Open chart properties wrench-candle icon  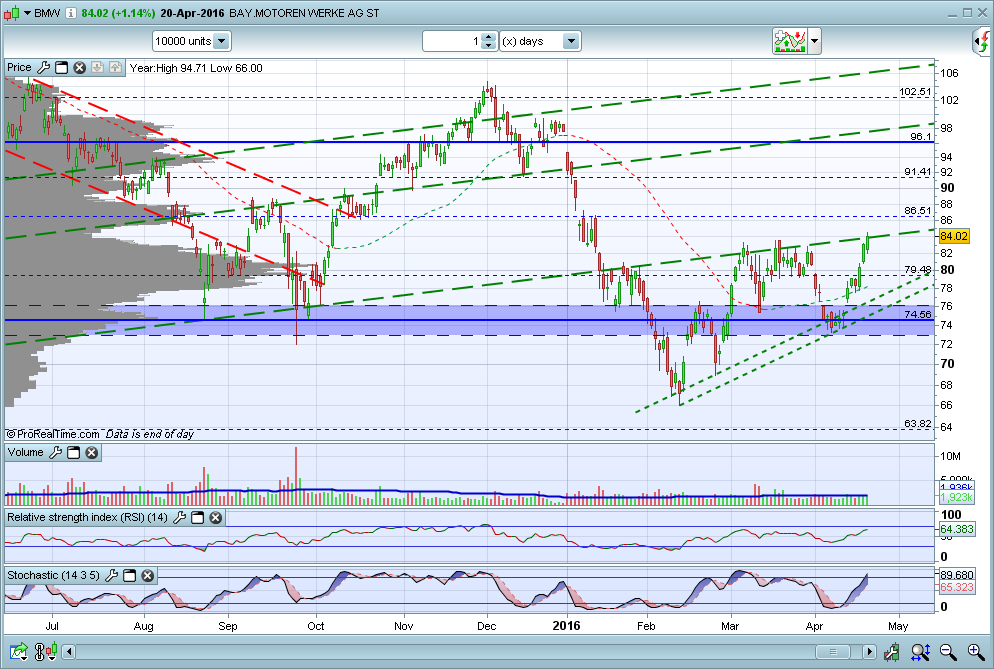891,651
